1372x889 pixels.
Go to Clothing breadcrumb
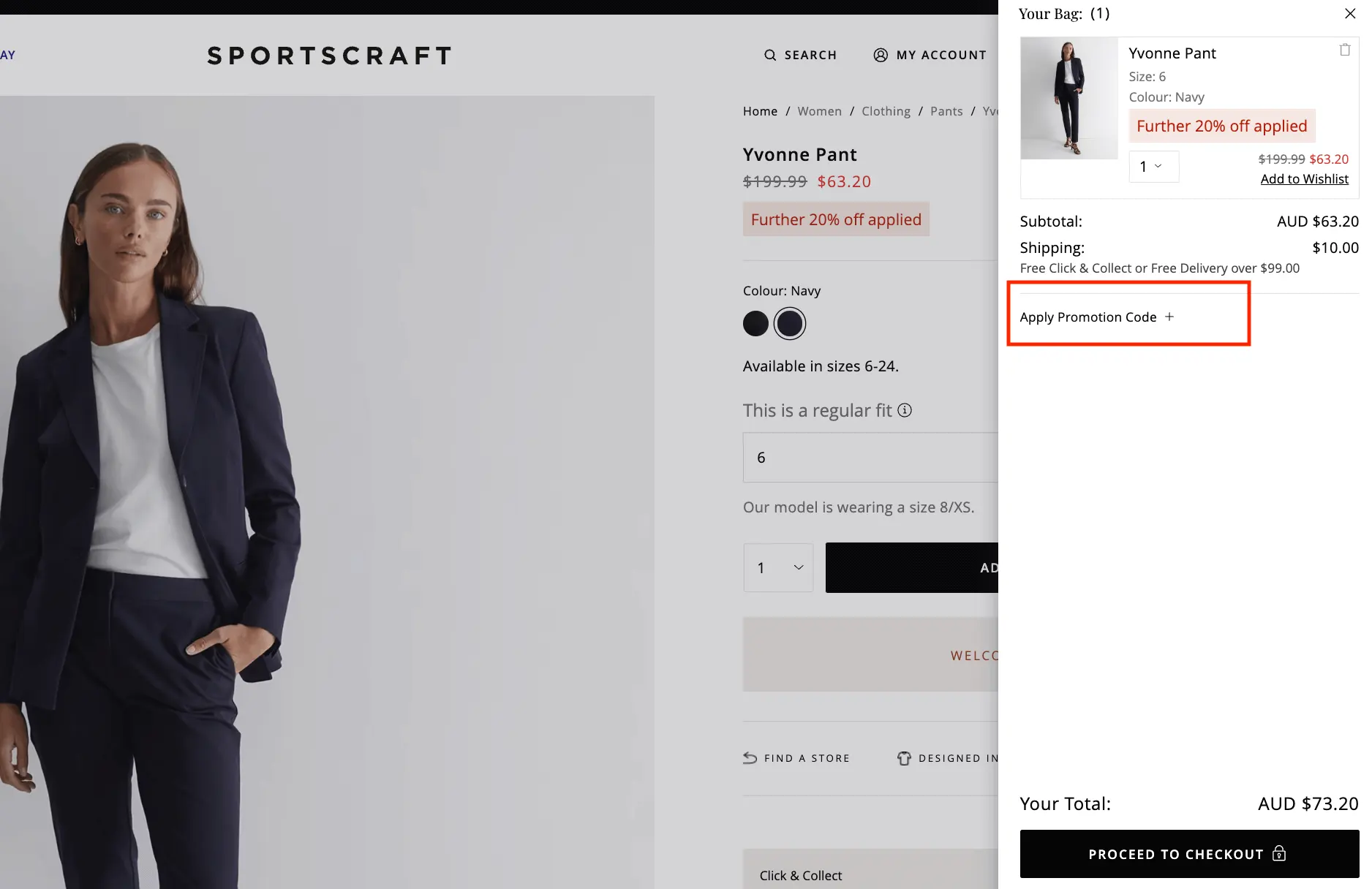click(886, 111)
